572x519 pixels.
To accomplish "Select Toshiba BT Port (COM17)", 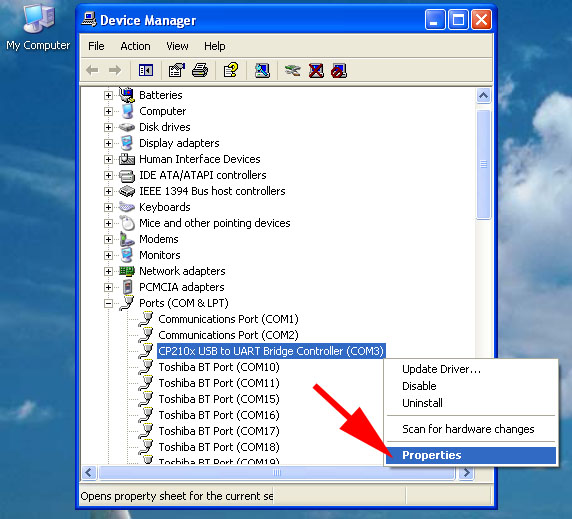I will tap(219, 431).
